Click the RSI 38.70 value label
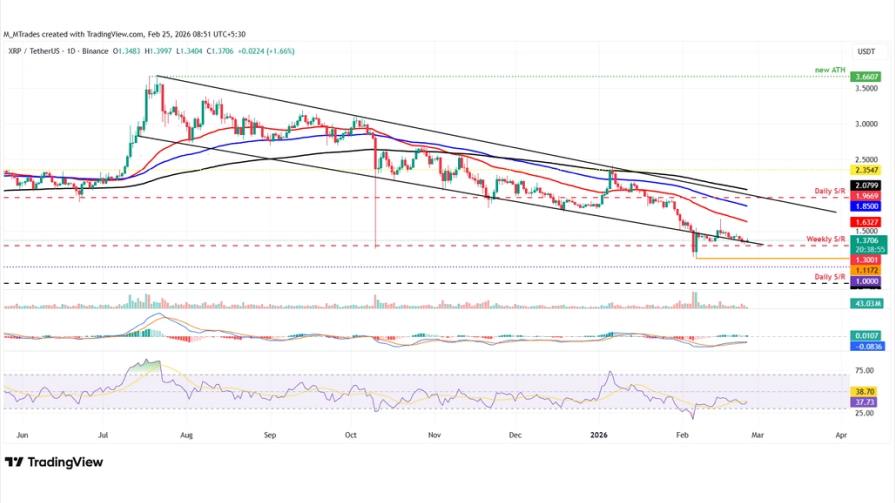The image size is (895, 503). 863,392
